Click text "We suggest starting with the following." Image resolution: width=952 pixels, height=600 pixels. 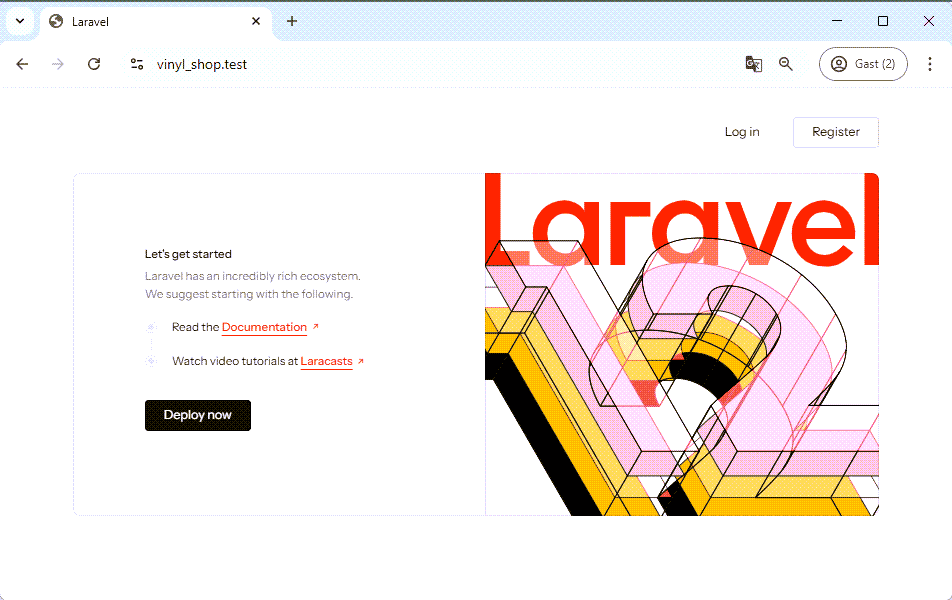[249, 294]
